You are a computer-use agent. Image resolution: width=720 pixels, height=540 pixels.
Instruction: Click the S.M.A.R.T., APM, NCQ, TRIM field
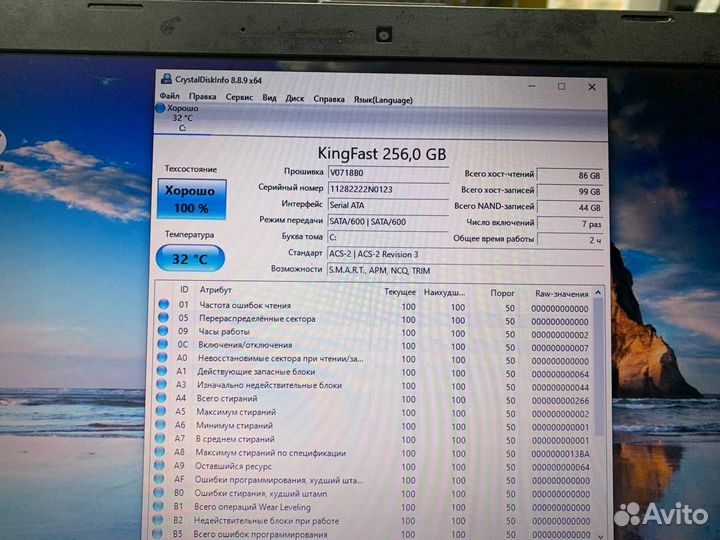tap(465, 271)
